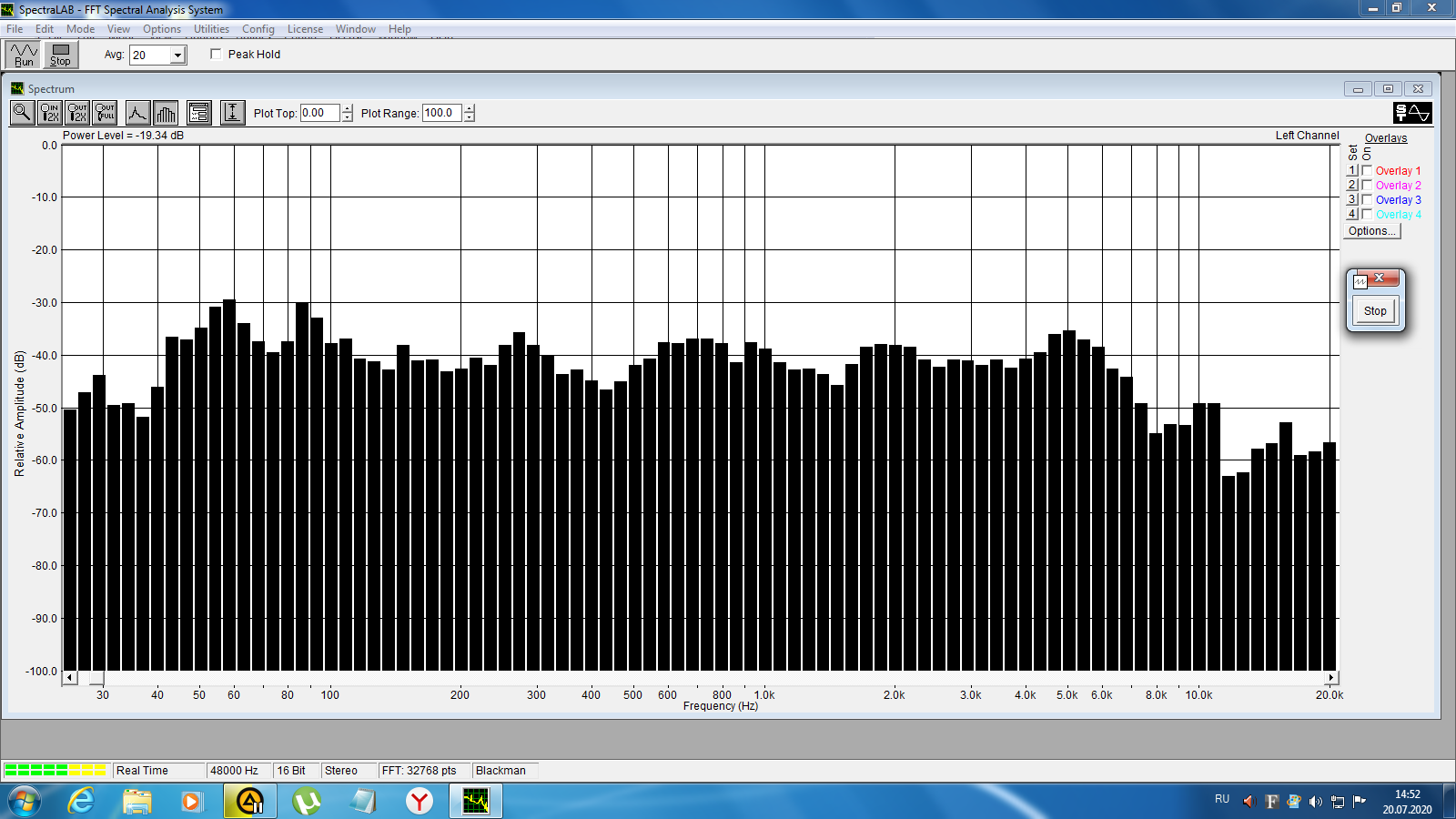Click the Zoom Out 2X icon

pos(78,113)
